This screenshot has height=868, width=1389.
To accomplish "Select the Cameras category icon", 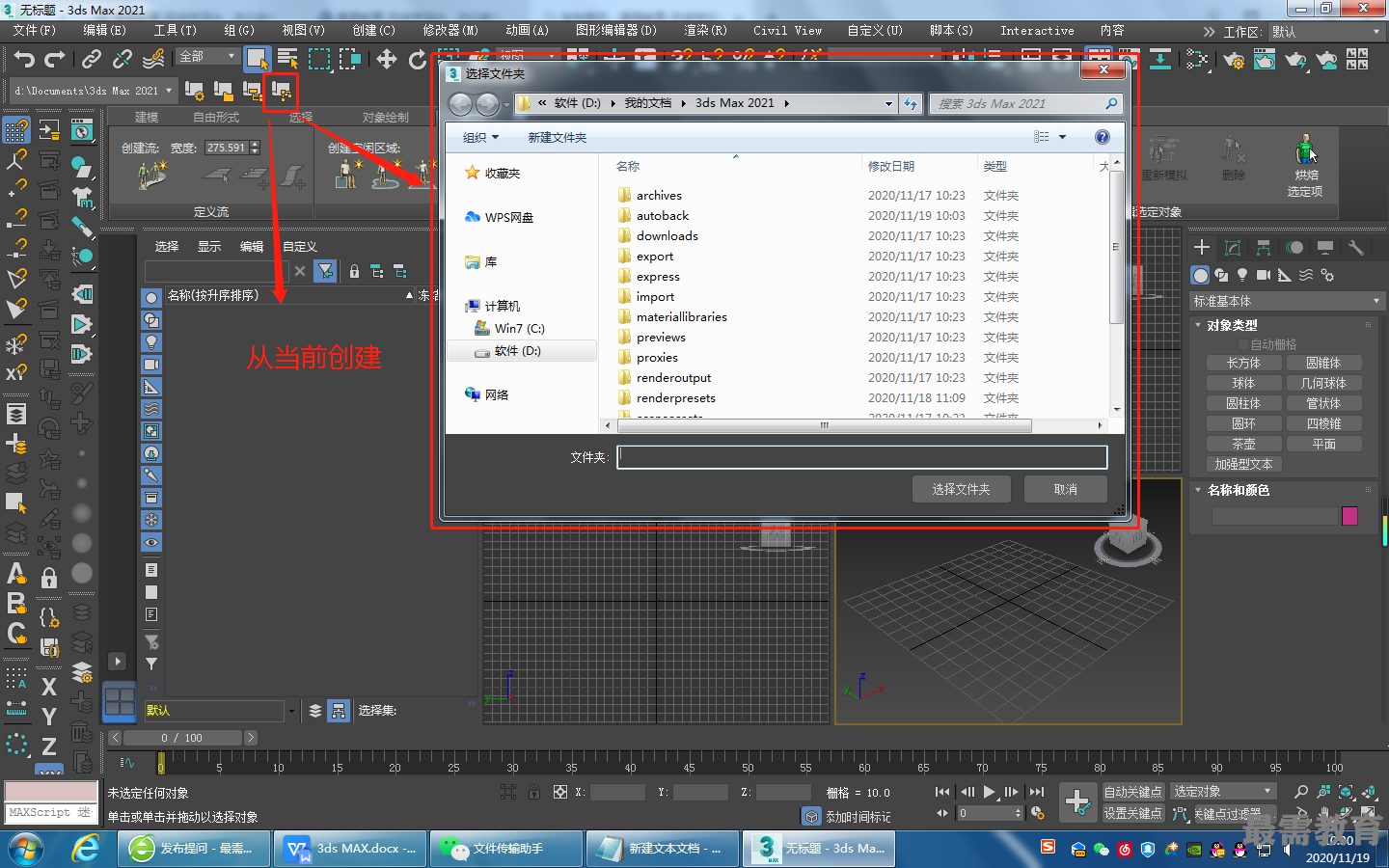I will tap(1264, 275).
